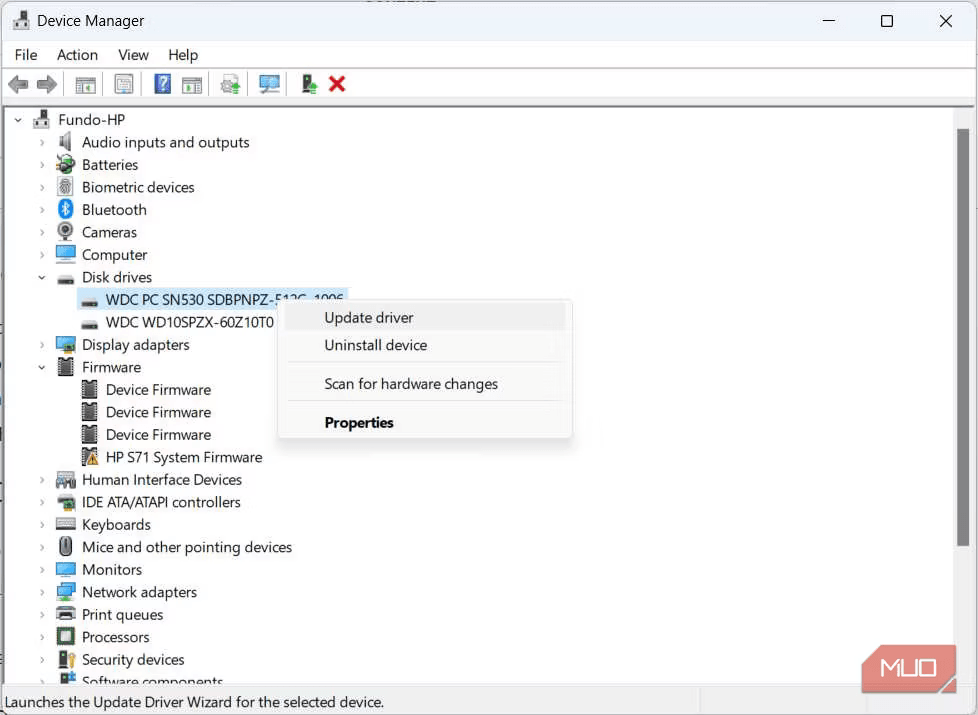Expand the Monitors category
The image size is (978, 715).
42,570
